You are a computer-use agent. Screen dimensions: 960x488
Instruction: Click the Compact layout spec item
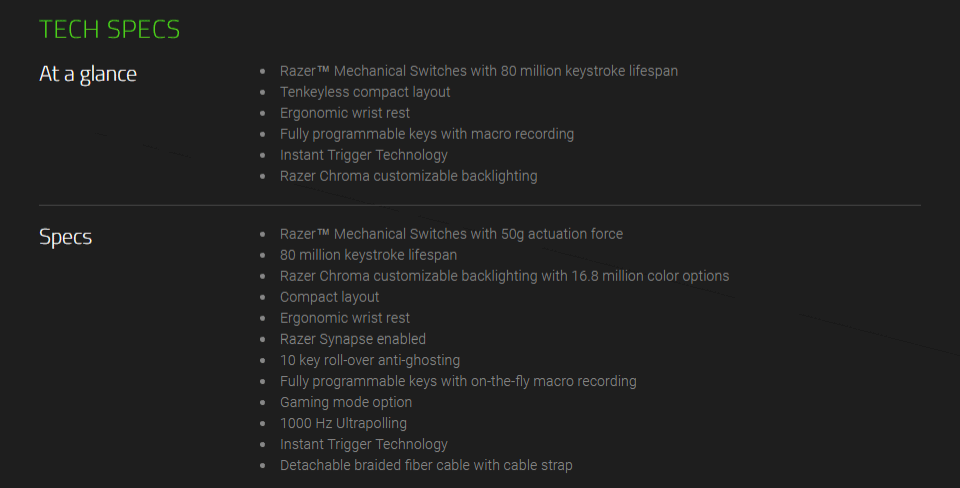tap(329, 297)
